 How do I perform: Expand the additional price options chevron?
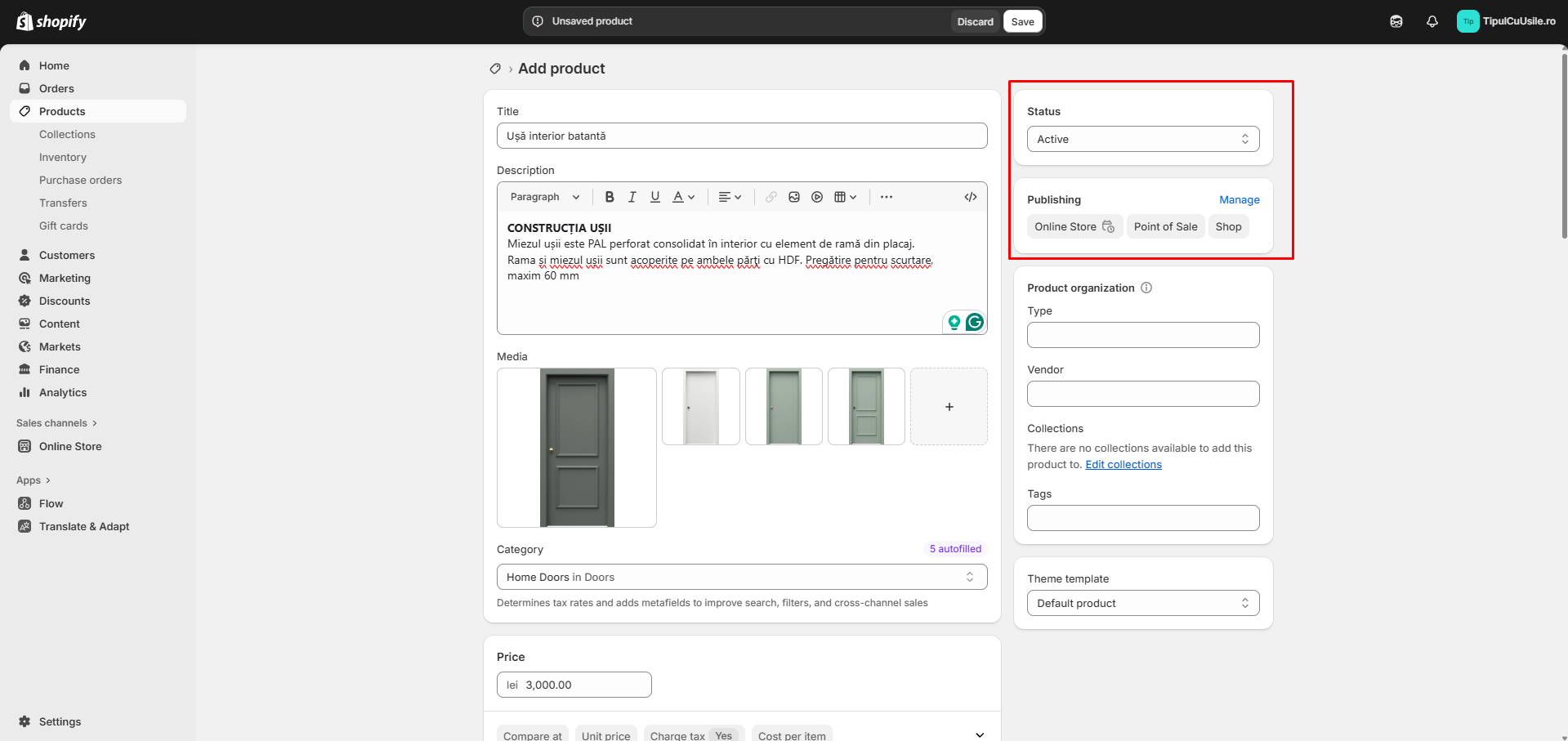pos(979,735)
